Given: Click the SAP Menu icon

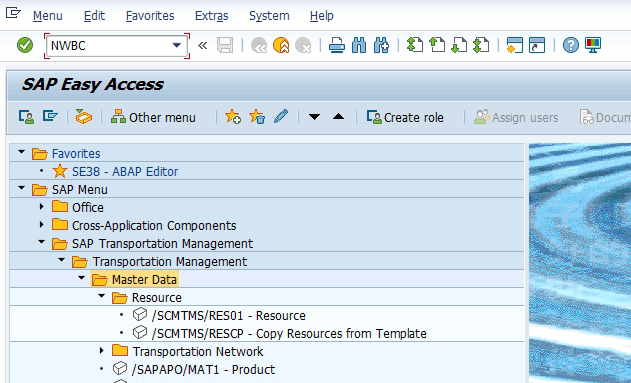Looking at the screenshot, I should [50, 117].
